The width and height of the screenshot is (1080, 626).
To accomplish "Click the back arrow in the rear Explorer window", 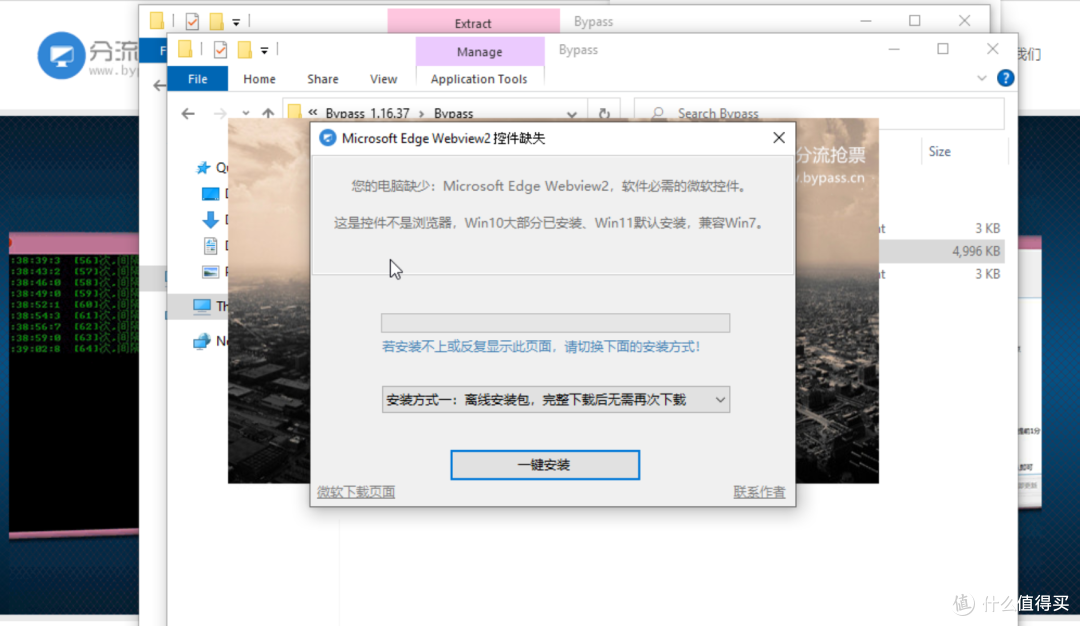I will (159, 85).
